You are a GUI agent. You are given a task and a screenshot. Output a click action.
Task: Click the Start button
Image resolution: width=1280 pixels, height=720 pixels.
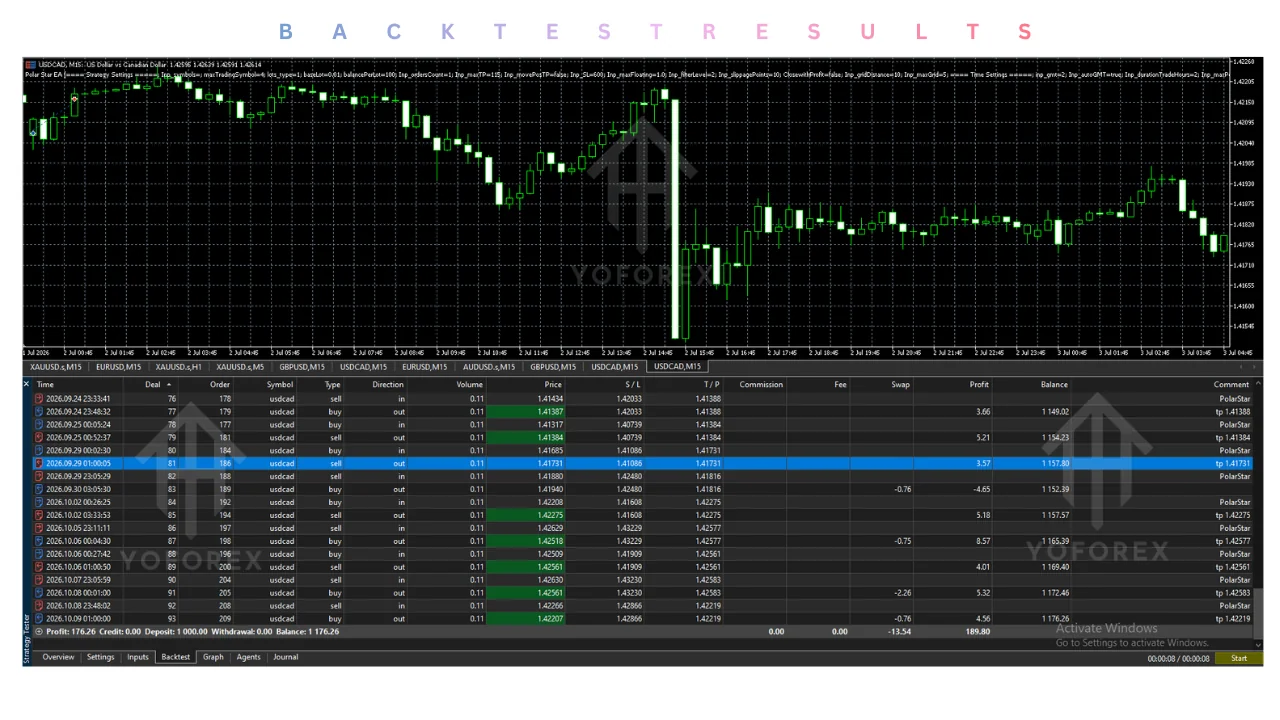pyautogui.click(x=1239, y=659)
